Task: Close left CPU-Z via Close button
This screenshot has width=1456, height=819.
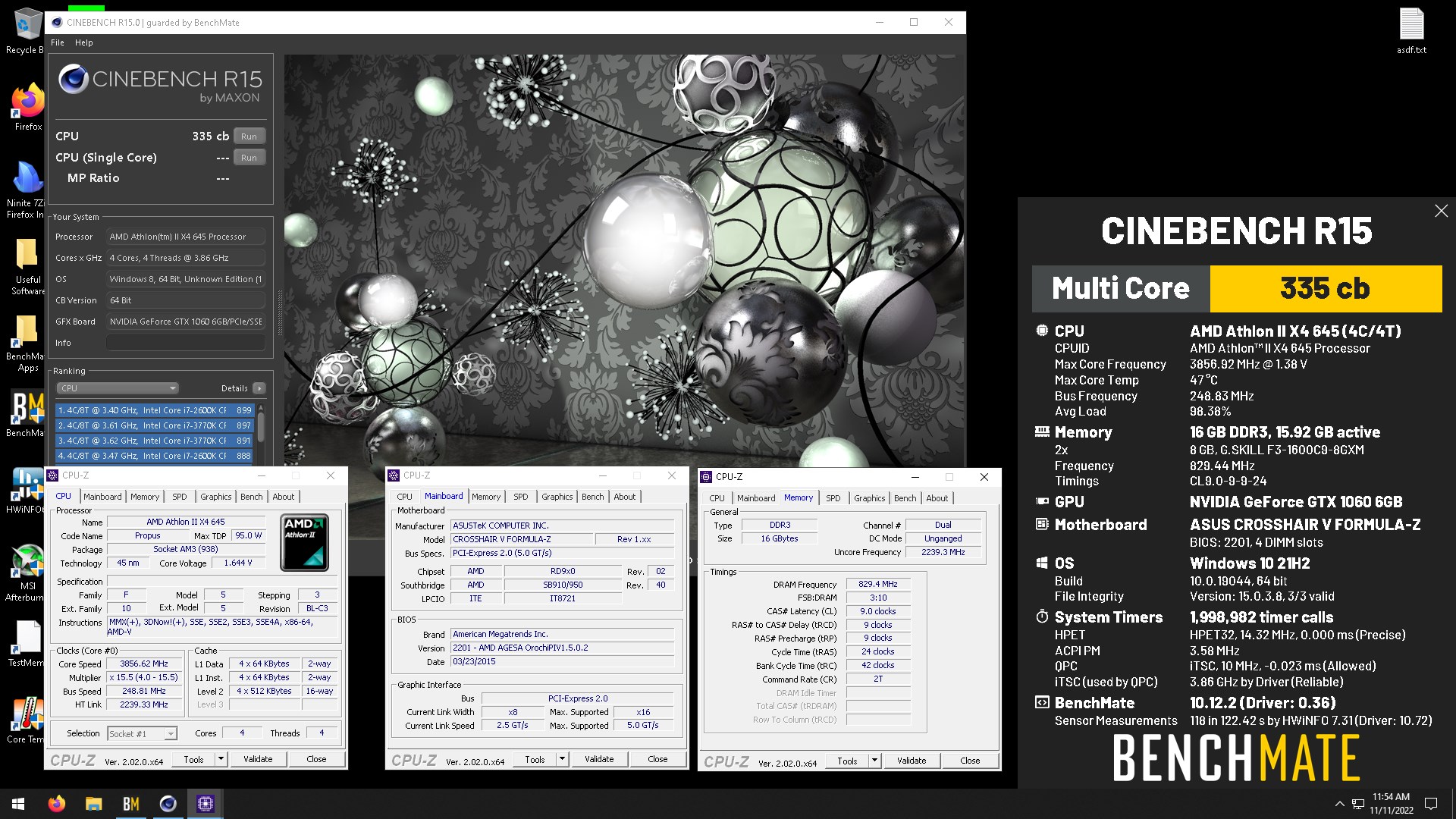Action: [316, 759]
